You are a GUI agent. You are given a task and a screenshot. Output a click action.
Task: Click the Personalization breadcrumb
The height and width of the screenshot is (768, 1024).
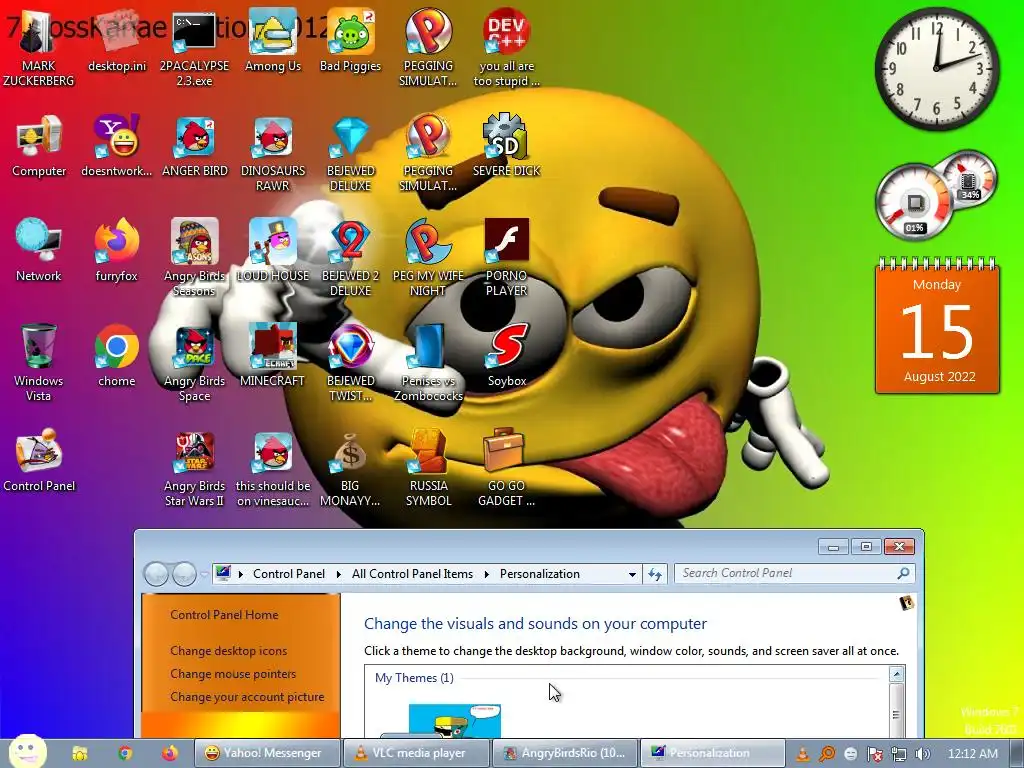539,574
